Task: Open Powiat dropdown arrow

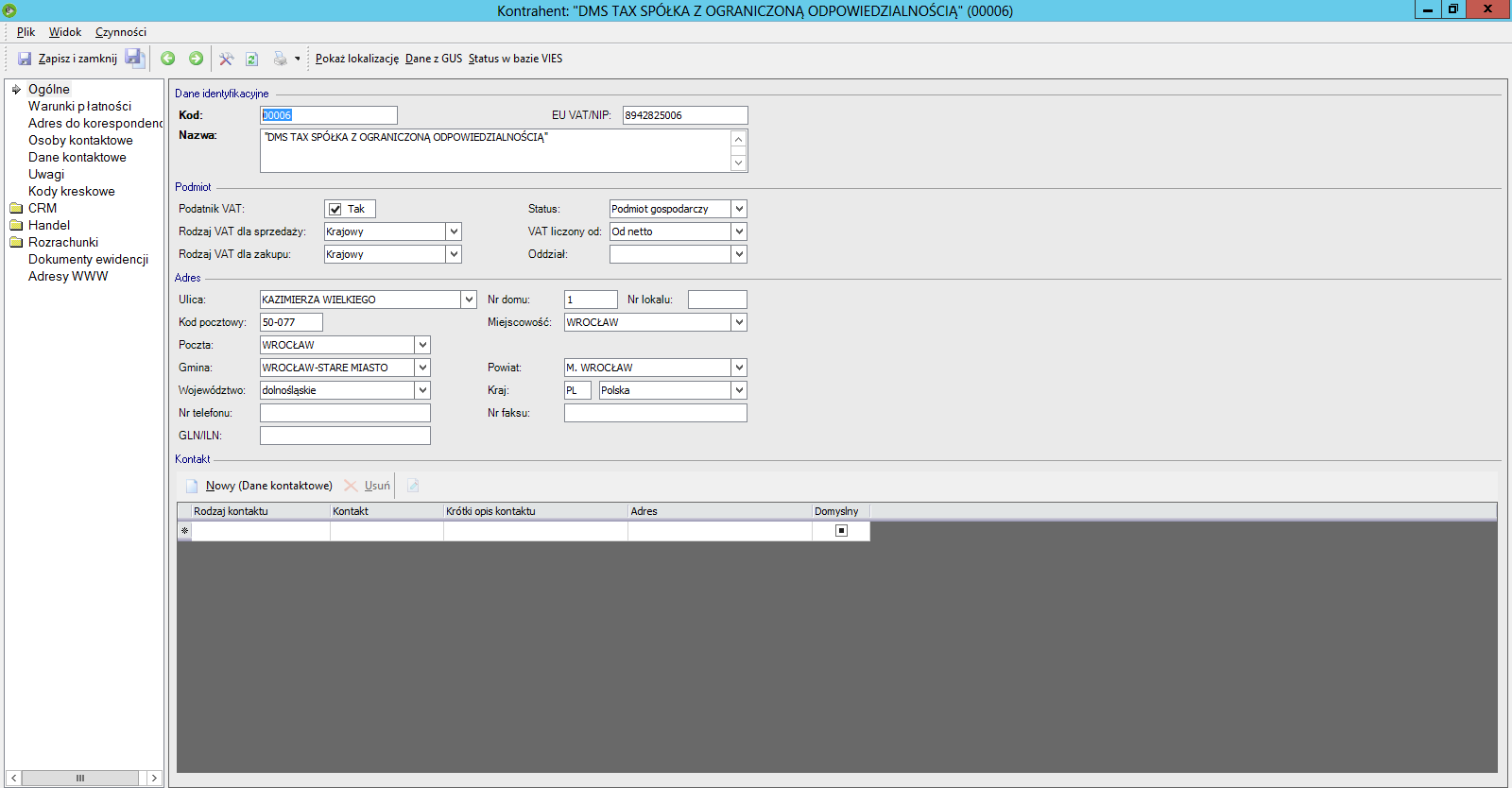Action: (739, 368)
